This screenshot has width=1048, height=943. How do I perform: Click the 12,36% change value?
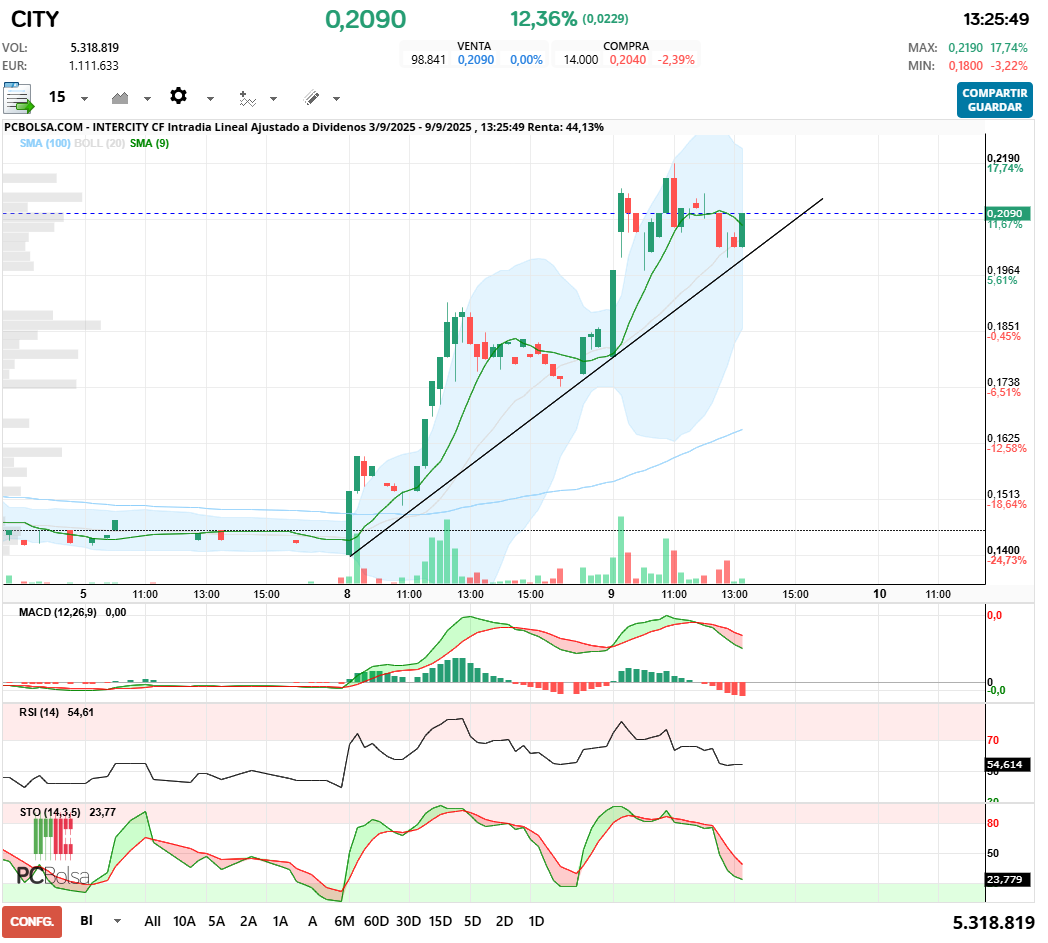pos(543,19)
